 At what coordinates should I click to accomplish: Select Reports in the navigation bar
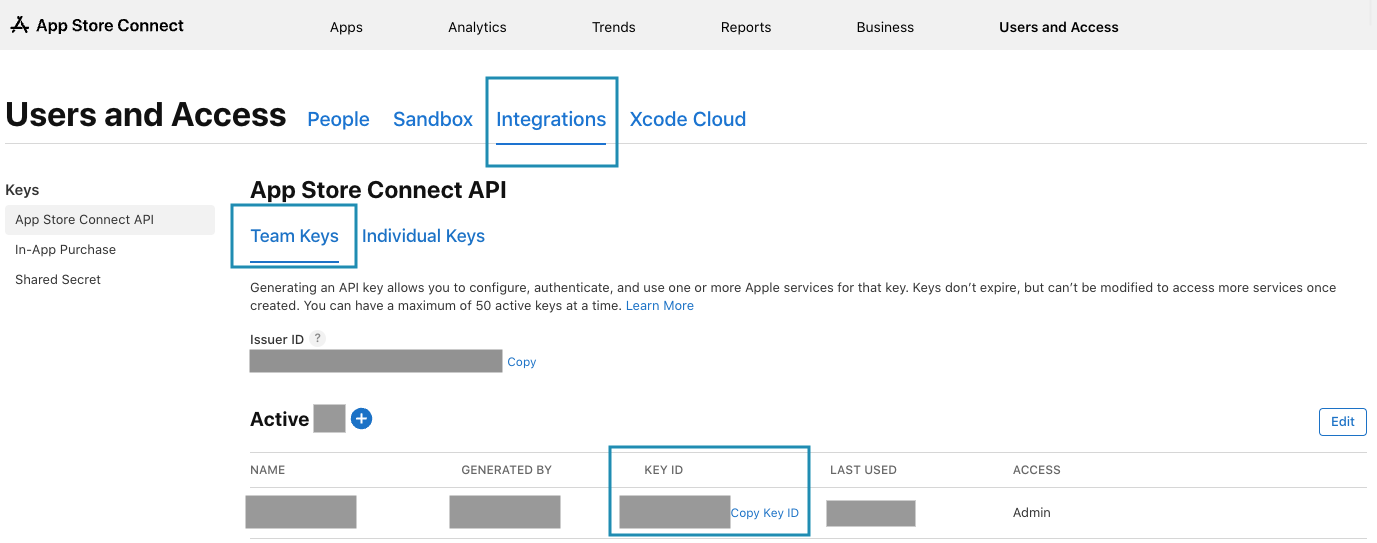[746, 27]
